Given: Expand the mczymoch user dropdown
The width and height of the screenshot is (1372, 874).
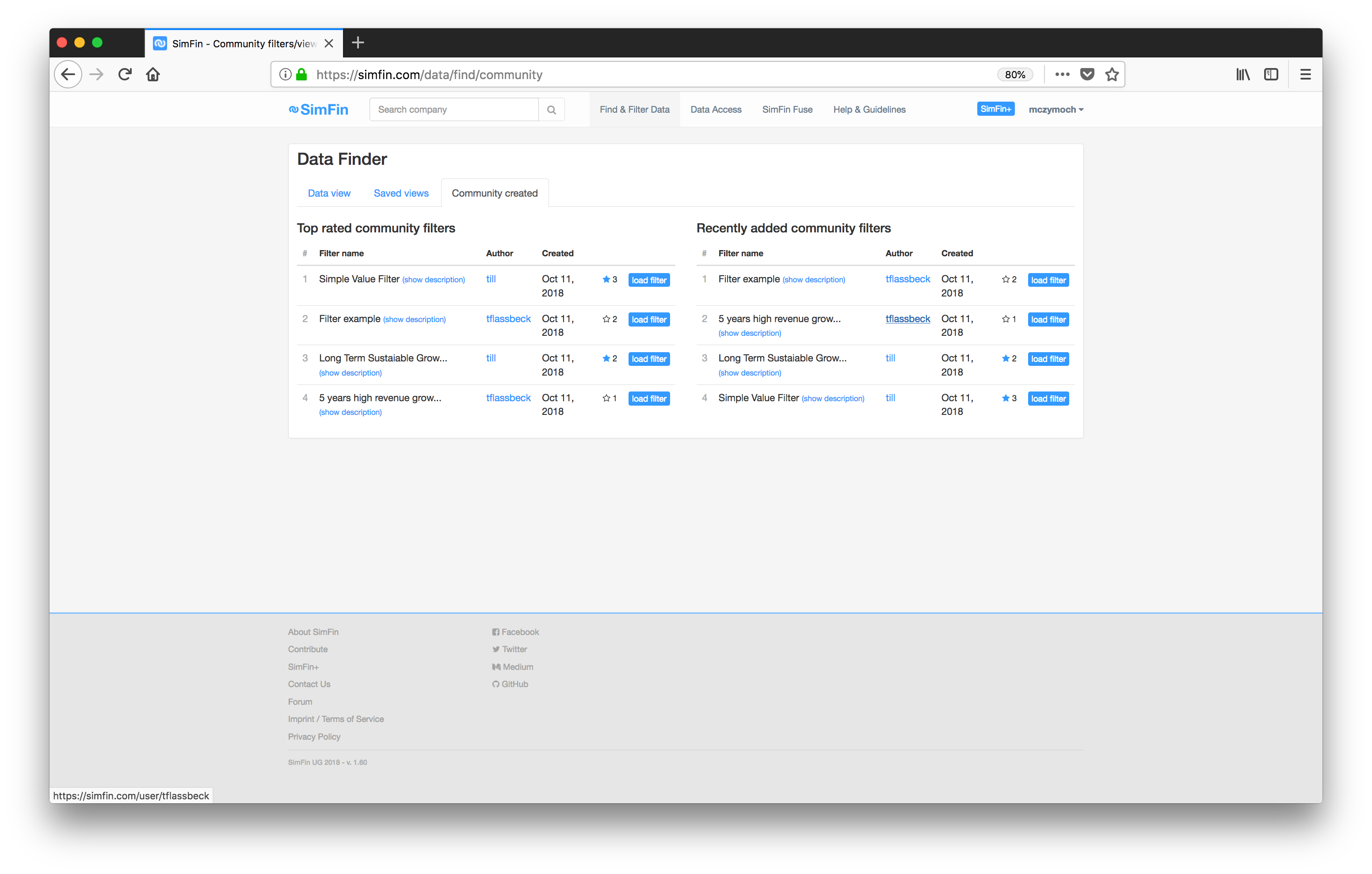Looking at the screenshot, I should 1055,110.
